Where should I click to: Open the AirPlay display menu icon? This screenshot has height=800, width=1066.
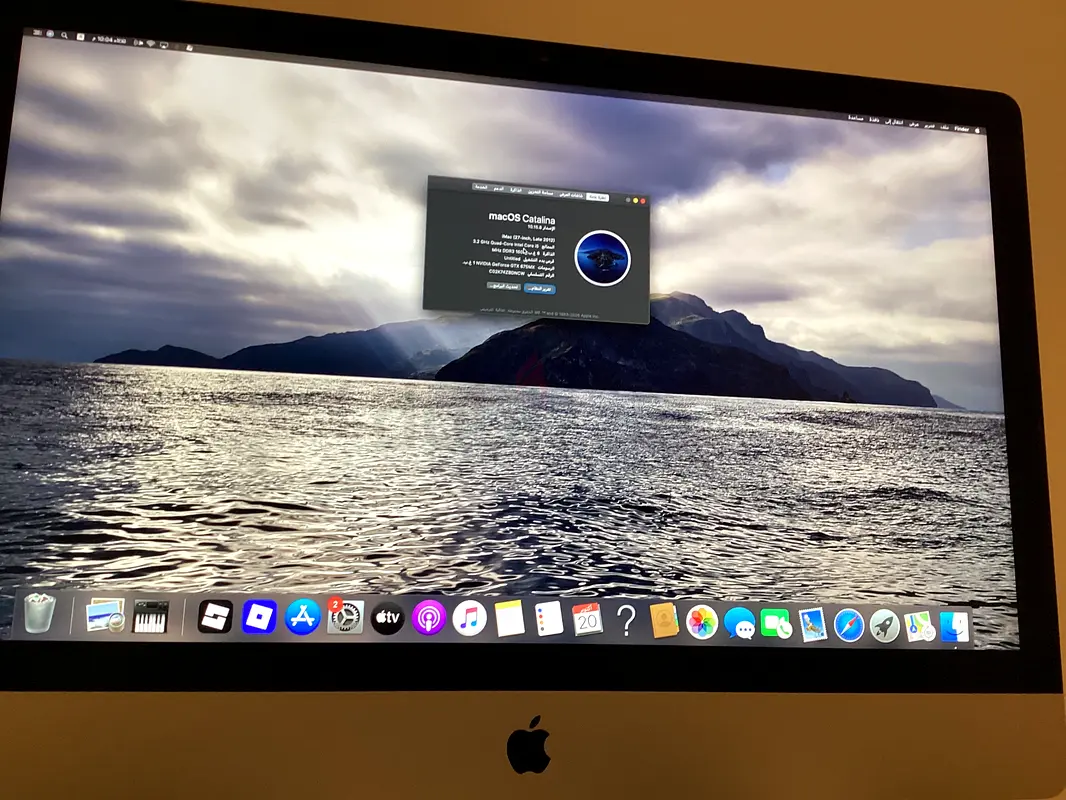(164, 45)
